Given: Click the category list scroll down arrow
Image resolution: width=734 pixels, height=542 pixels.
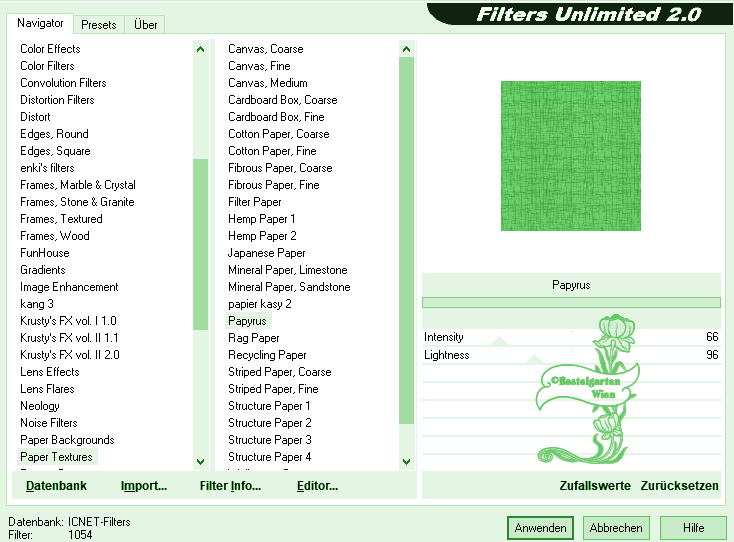Looking at the screenshot, I should click(200, 461).
